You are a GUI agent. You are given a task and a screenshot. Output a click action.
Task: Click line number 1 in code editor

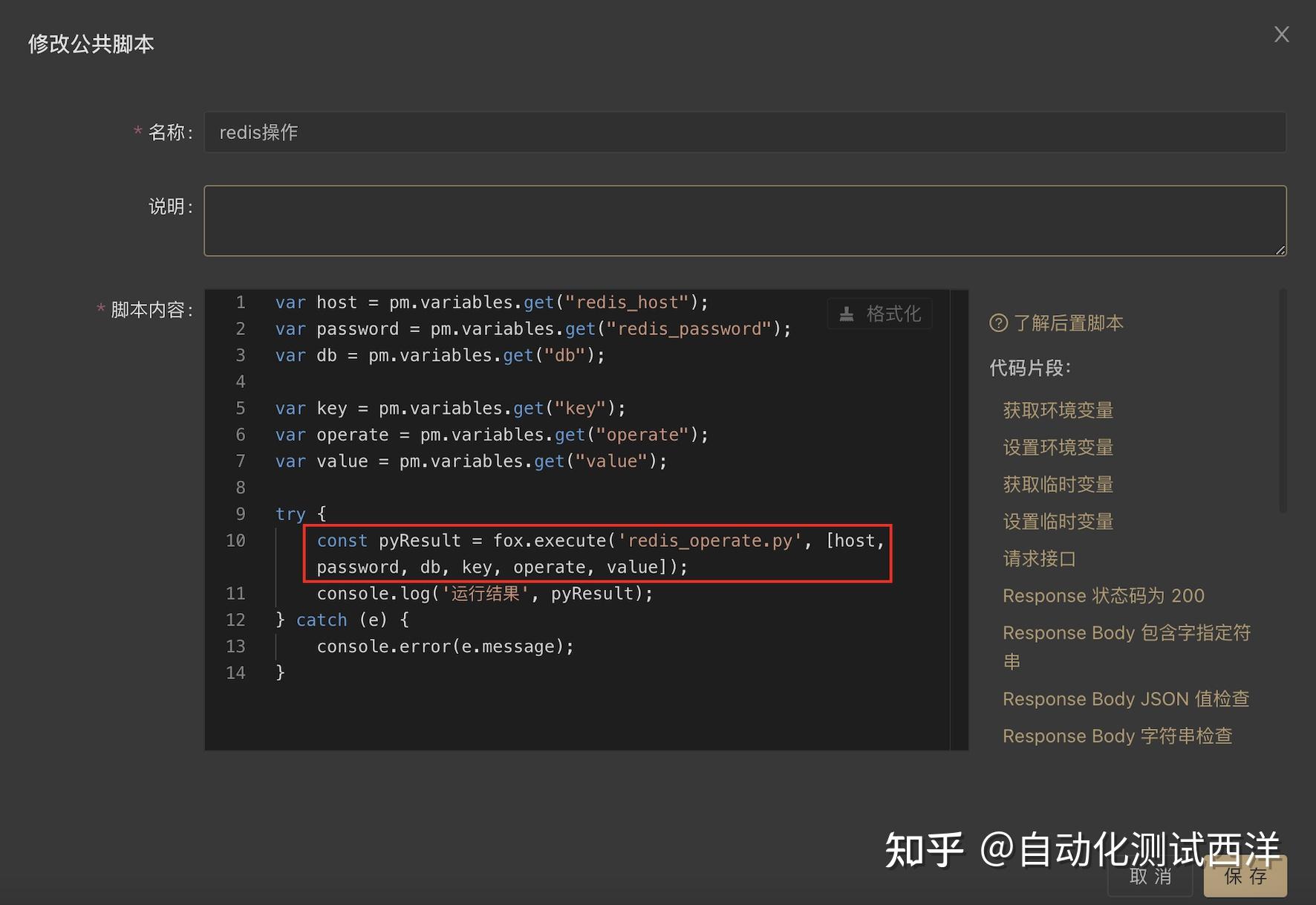[240, 302]
